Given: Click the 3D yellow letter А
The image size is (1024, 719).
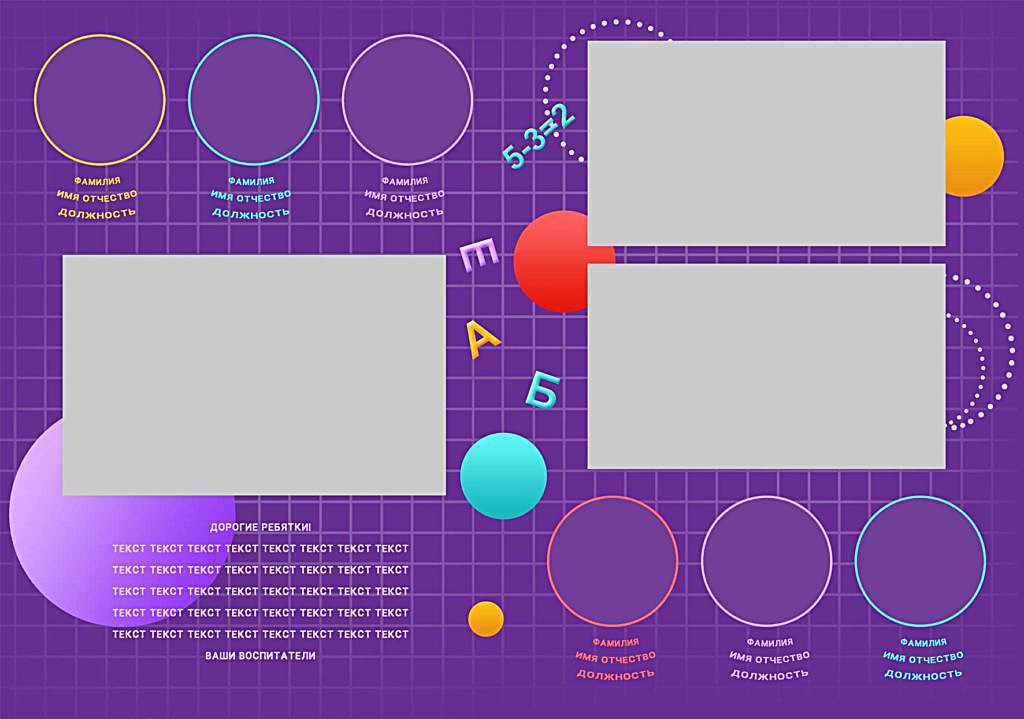Looking at the screenshot, I should click(x=484, y=340).
